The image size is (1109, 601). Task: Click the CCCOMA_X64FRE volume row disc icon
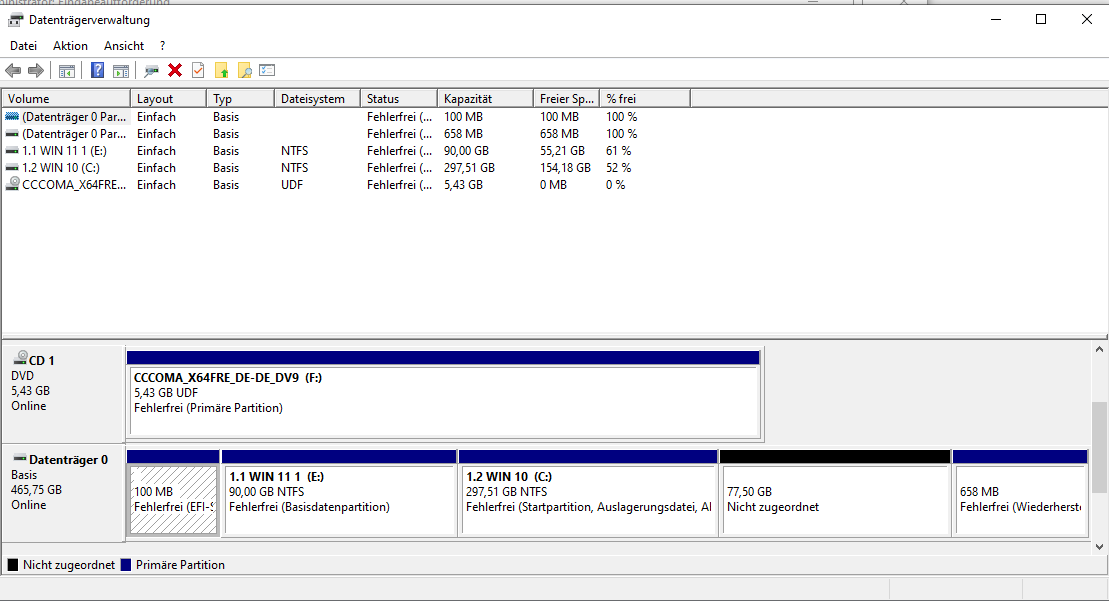12,184
